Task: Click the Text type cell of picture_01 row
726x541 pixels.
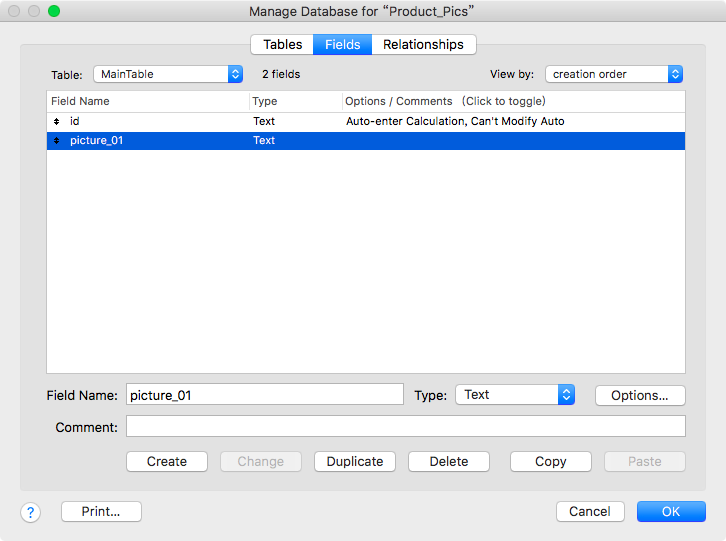Action: [264, 140]
